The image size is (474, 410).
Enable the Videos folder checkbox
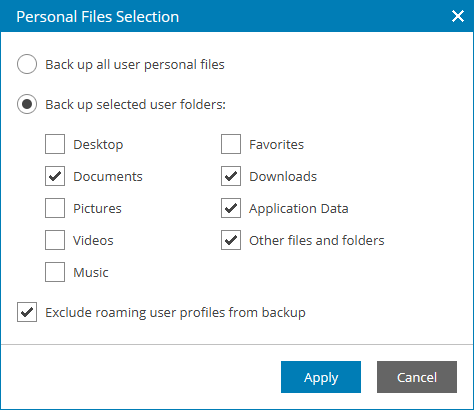tap(55, 240)
